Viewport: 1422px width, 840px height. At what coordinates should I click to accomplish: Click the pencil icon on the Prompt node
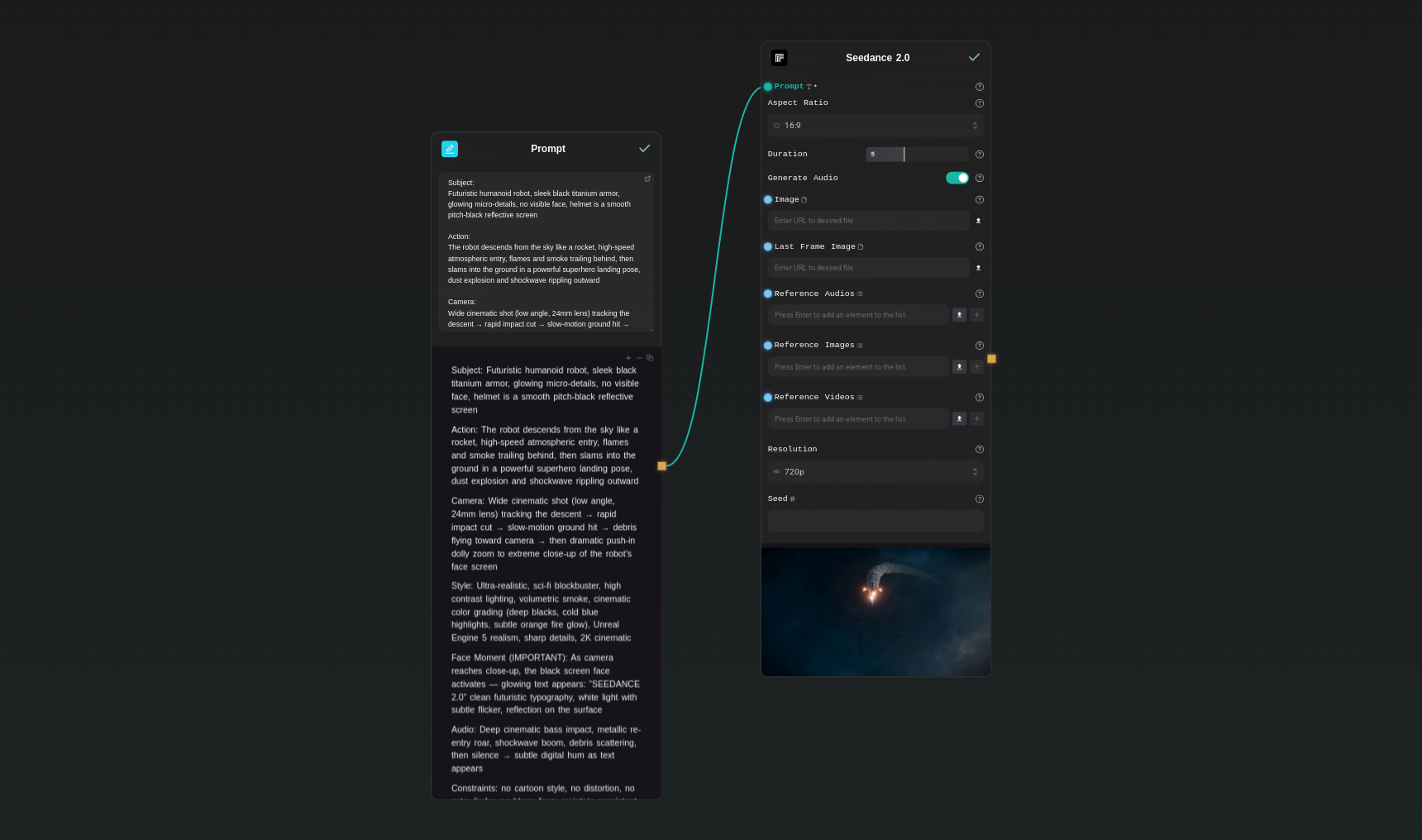450,149
